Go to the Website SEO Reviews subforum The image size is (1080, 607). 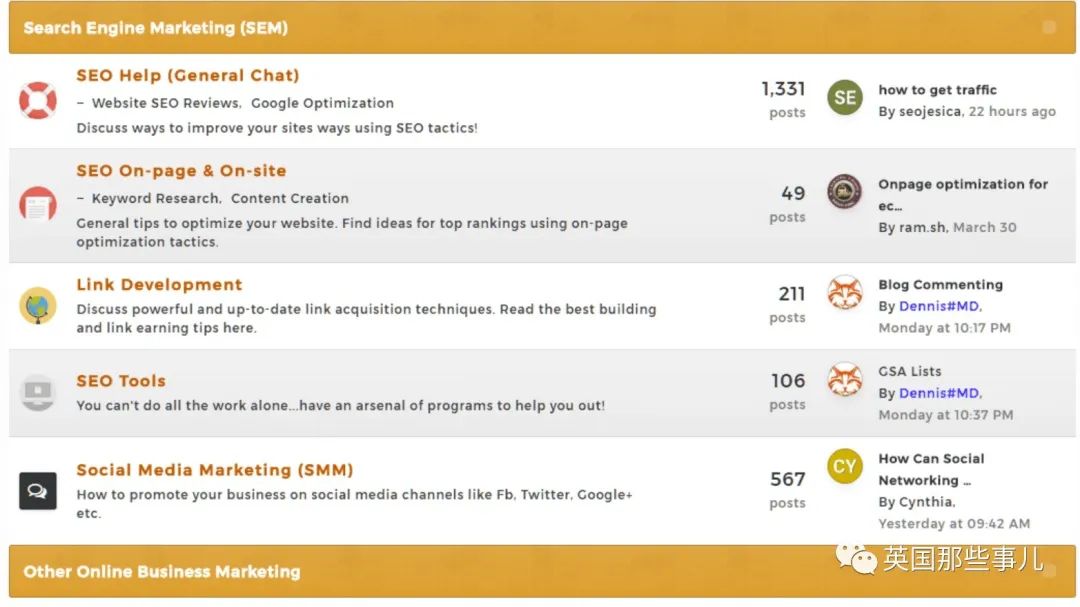165,103
